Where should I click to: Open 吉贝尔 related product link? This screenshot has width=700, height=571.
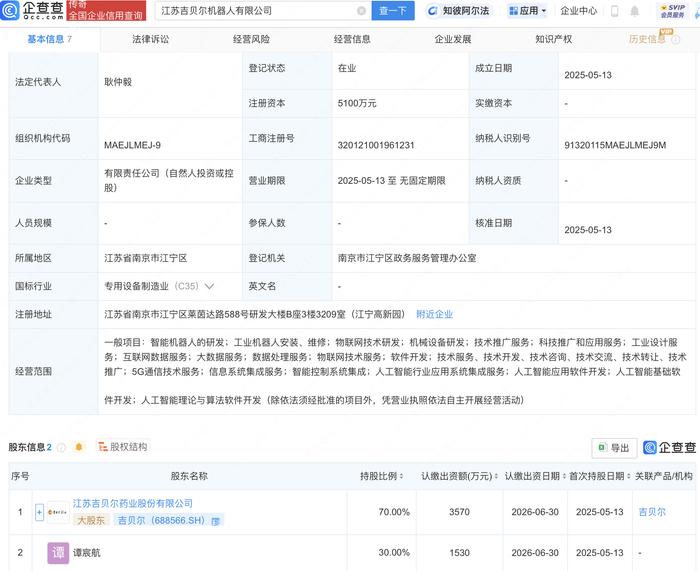652,512
